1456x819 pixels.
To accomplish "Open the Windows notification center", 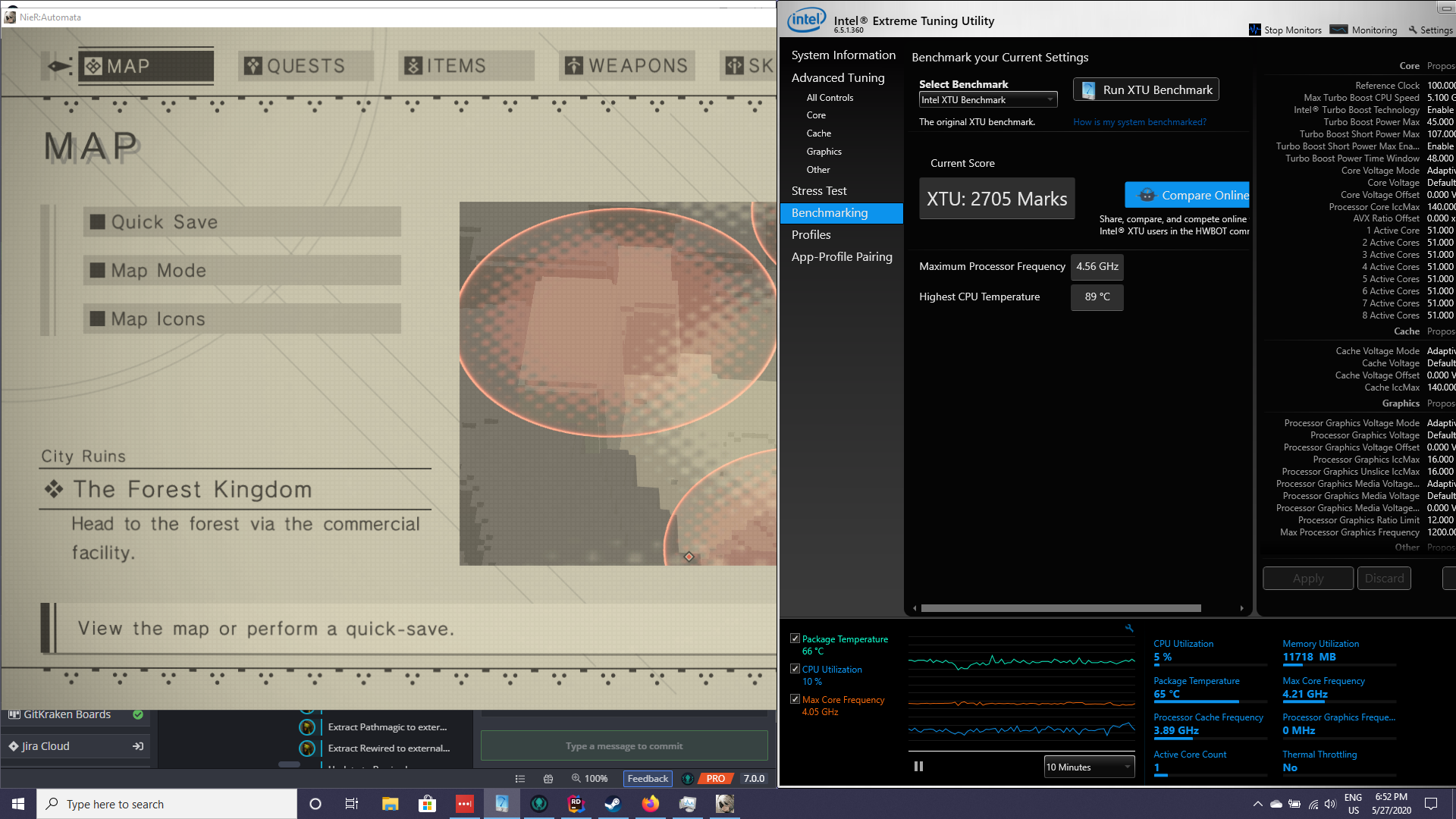I will pos(1431,804).
